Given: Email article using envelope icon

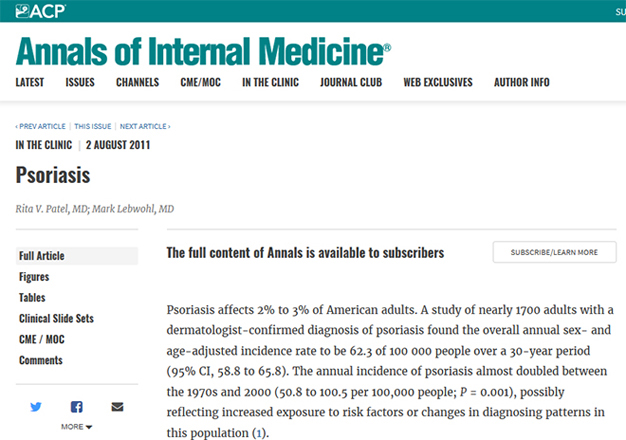Looking at the screenshot, I should tap(117, 407).
